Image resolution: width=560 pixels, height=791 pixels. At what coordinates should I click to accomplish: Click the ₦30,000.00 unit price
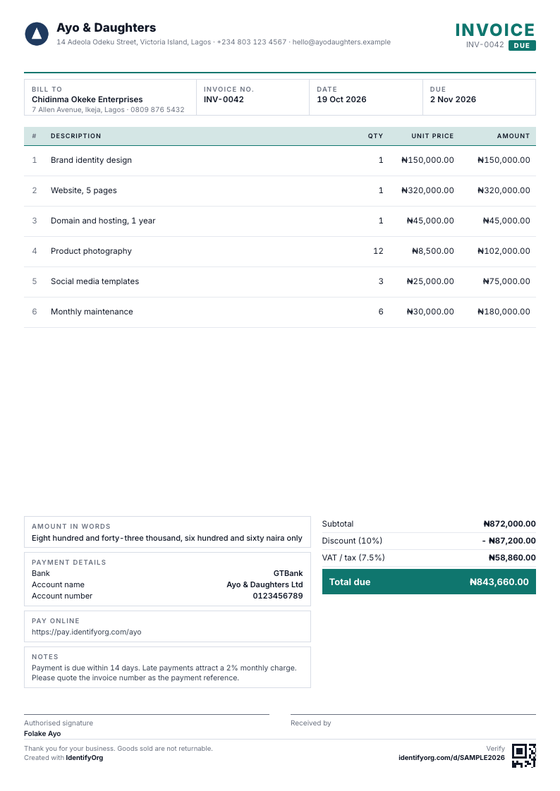click(430, 311)
